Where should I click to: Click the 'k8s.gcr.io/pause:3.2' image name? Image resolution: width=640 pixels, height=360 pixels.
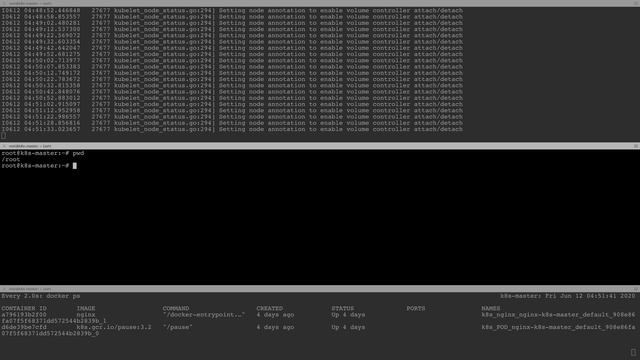[x=114, y=327]
